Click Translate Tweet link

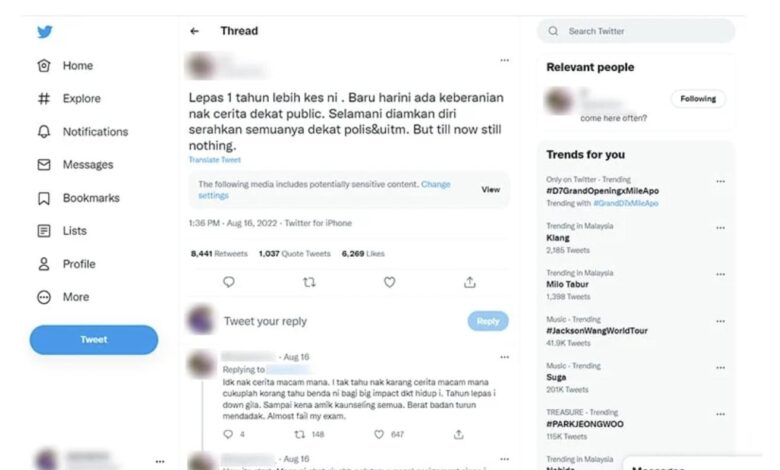[x=214, y=160]
